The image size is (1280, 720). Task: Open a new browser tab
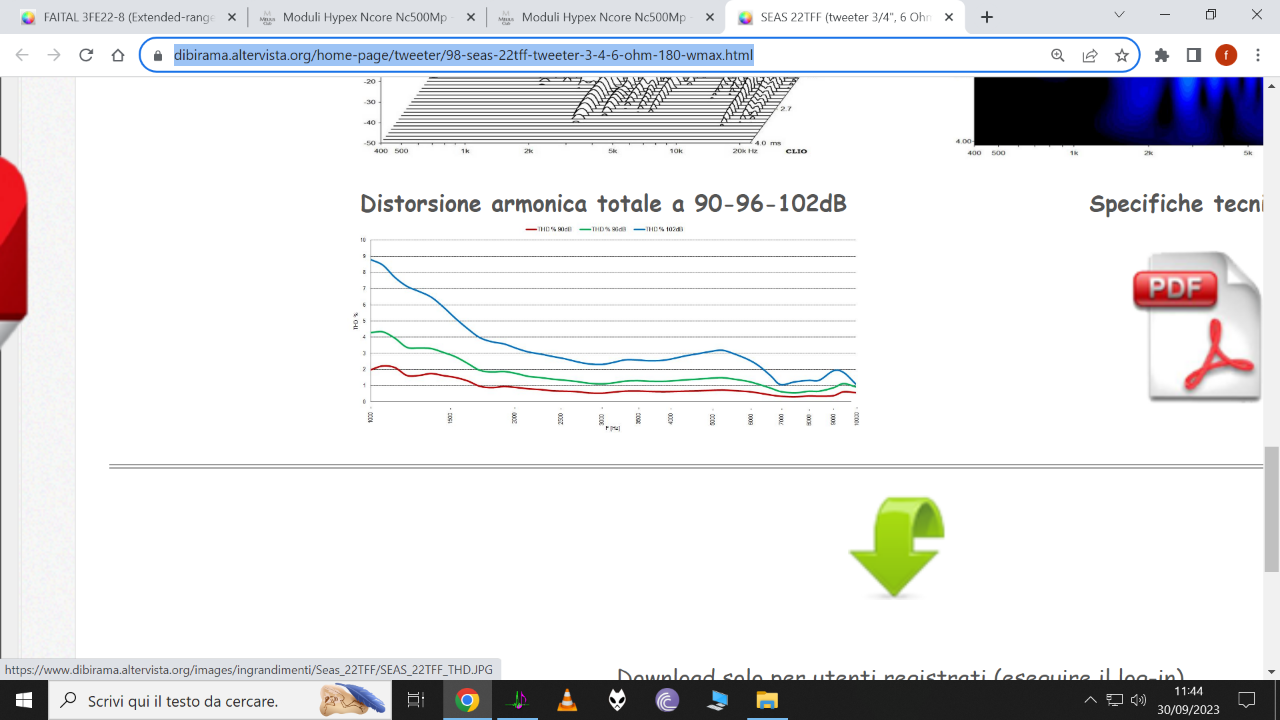coord(987,17)
